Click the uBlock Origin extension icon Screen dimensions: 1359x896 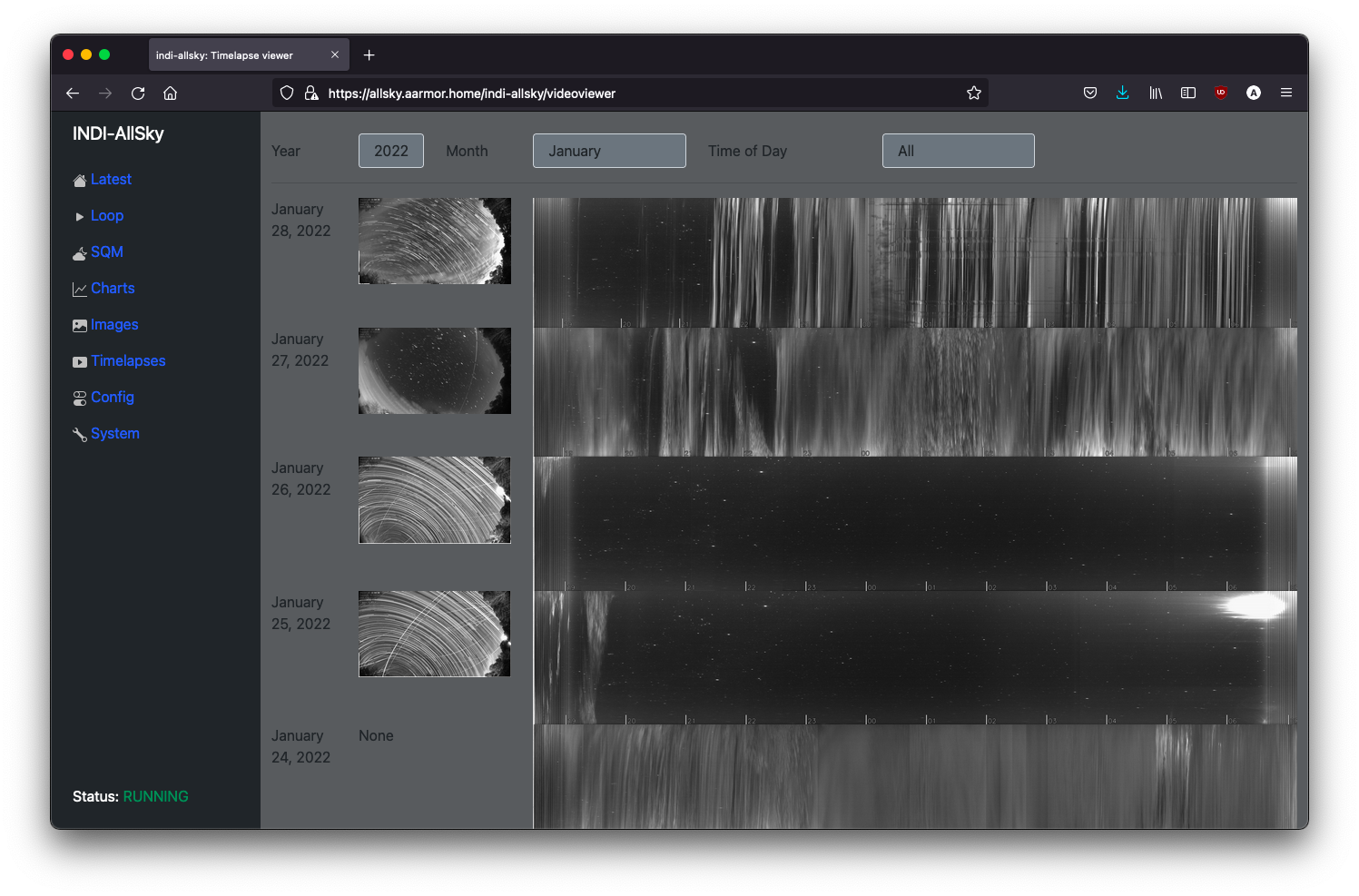[x=1221, y=93]
